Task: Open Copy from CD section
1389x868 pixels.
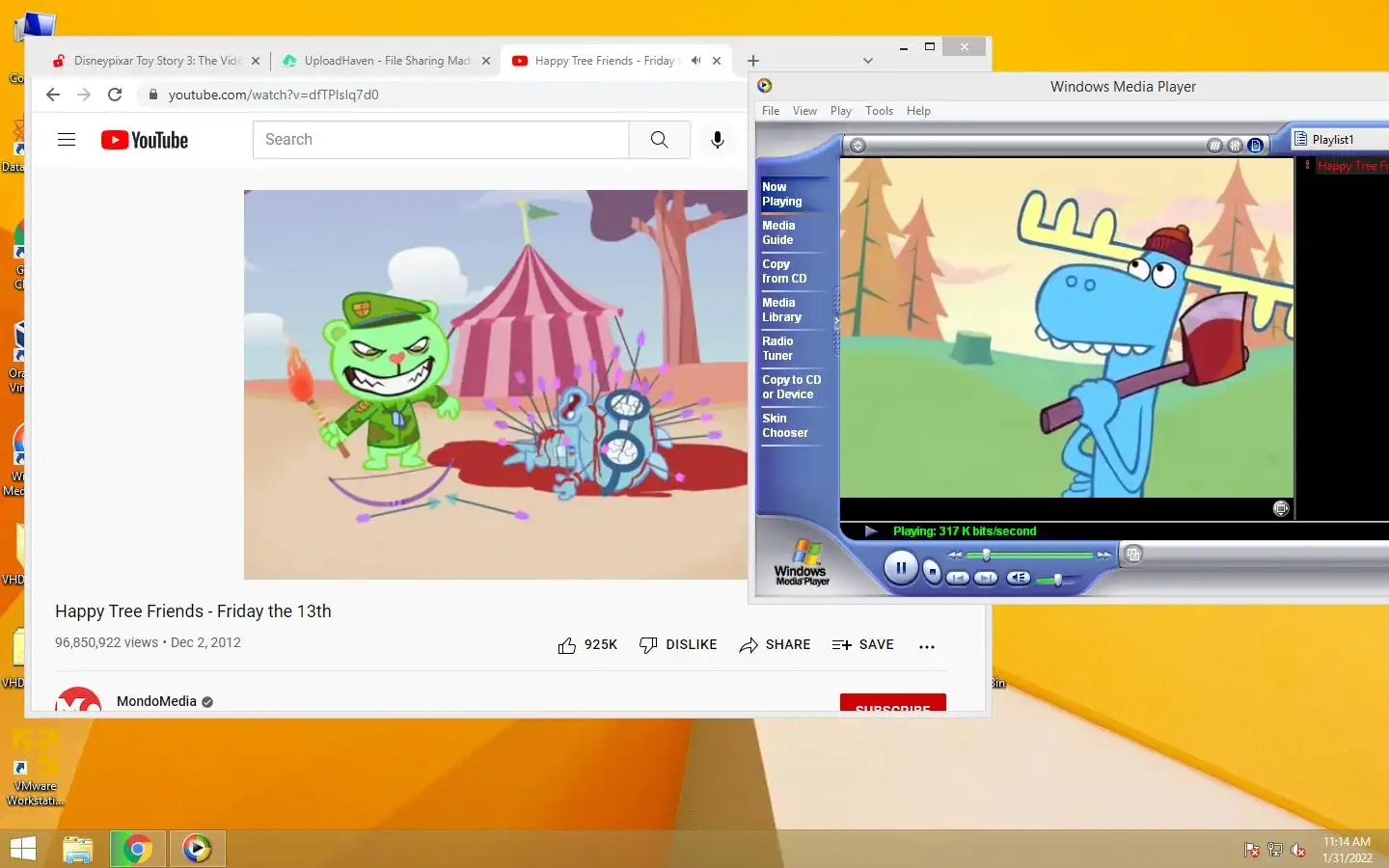Action: 794,271
